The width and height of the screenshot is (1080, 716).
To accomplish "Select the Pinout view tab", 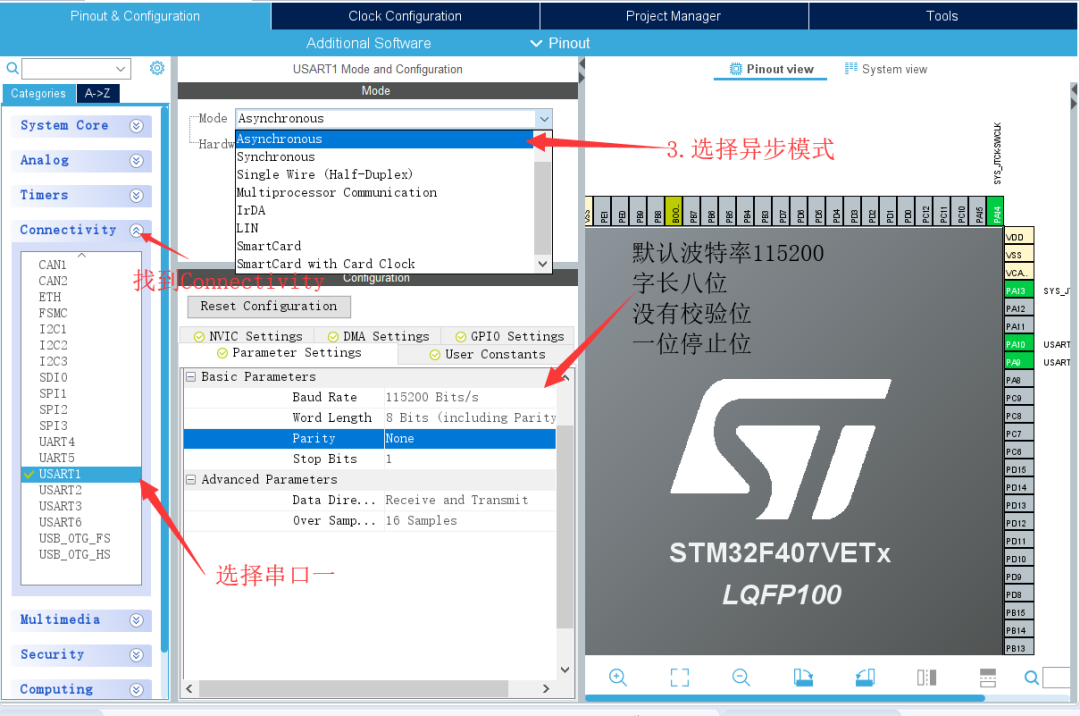I will tap(771, 69).
